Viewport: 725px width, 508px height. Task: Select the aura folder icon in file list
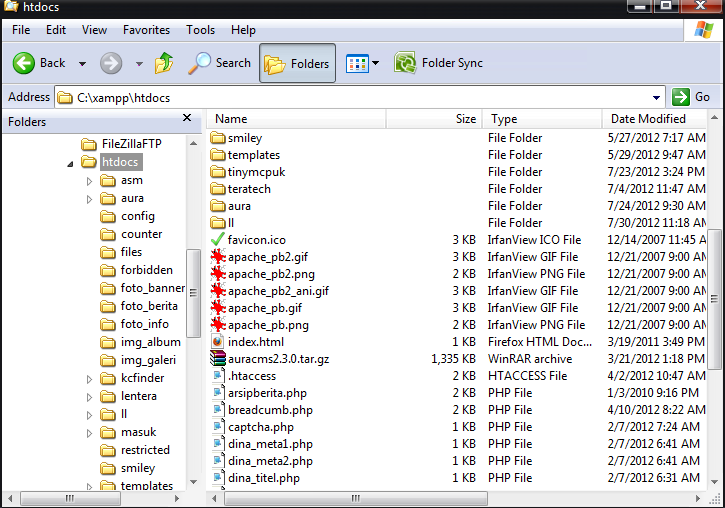tap(218, 206)
